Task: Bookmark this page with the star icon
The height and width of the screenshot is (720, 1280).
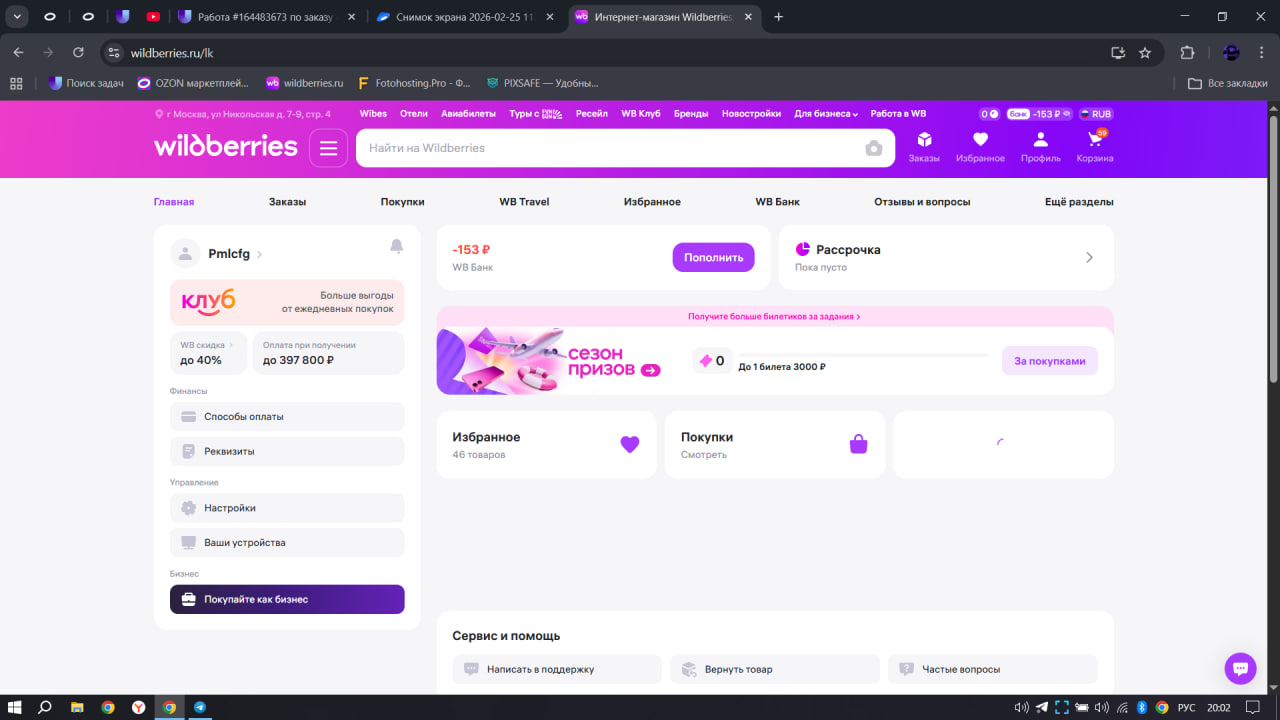Action: (x=1145, y=53)
